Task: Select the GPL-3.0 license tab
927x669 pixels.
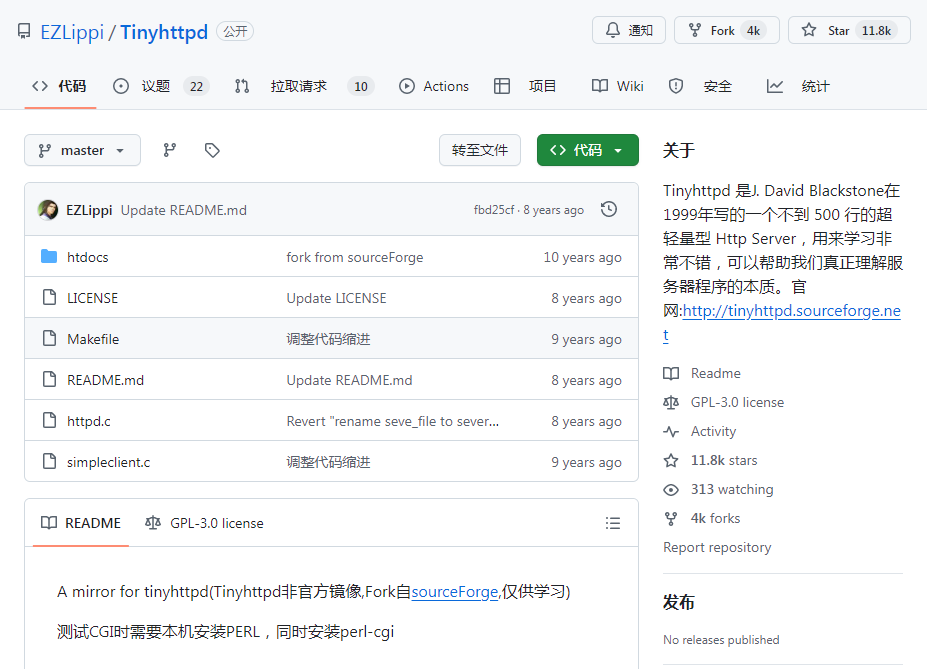Action: [204, 523]
